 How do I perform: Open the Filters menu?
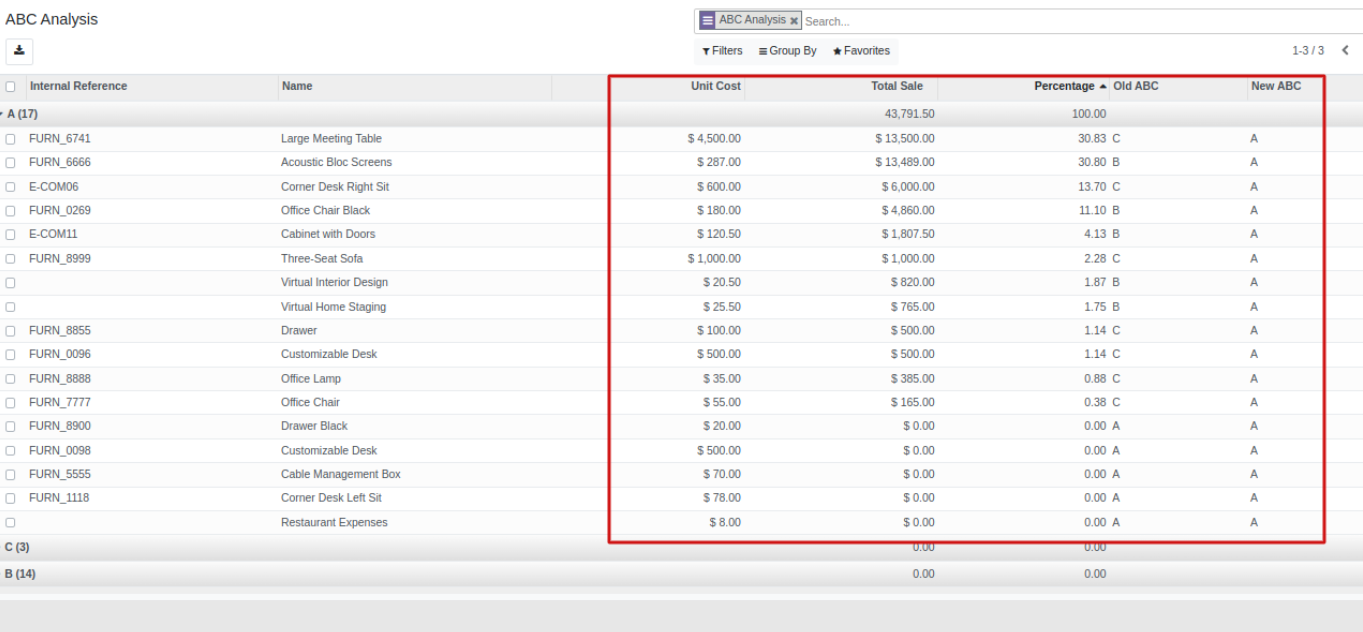click(722, 51)
